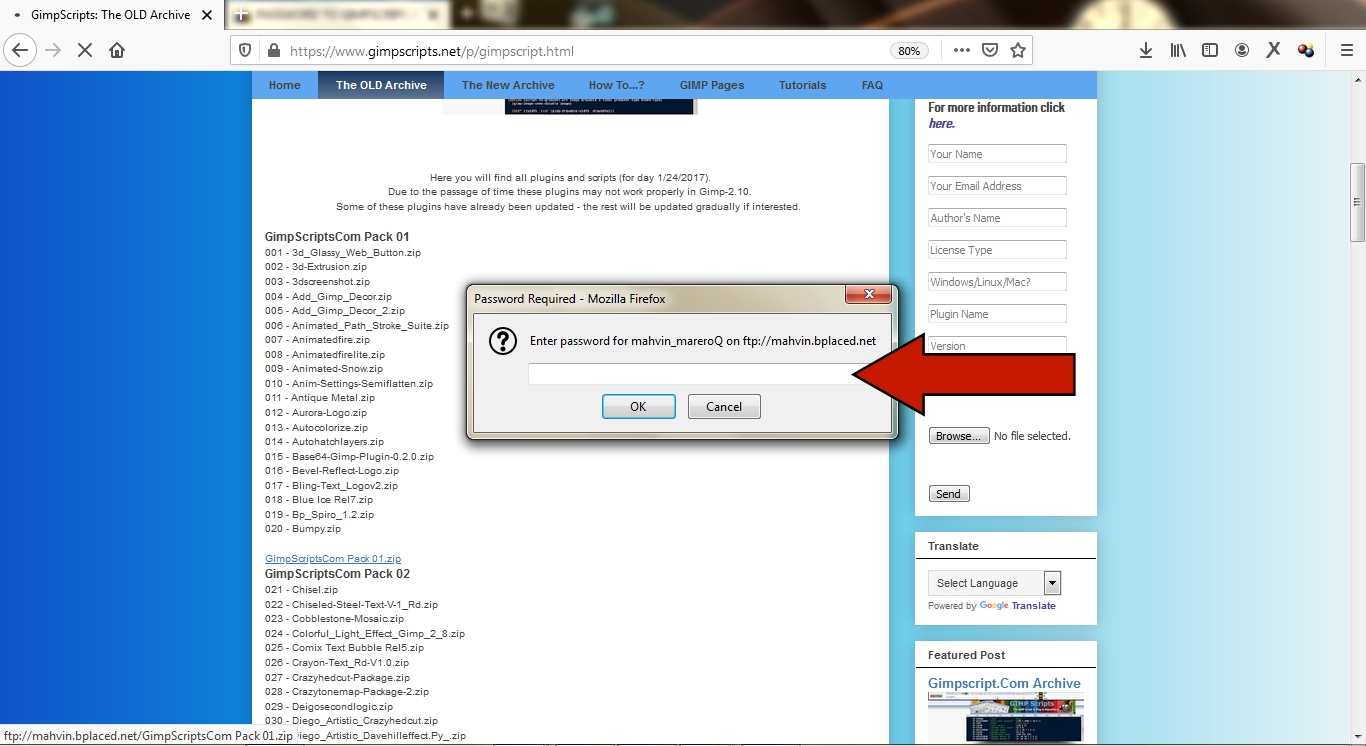This screenshot has height=746, width=1366.
Task: Go back to the previous page
Action: pos(20,50)
